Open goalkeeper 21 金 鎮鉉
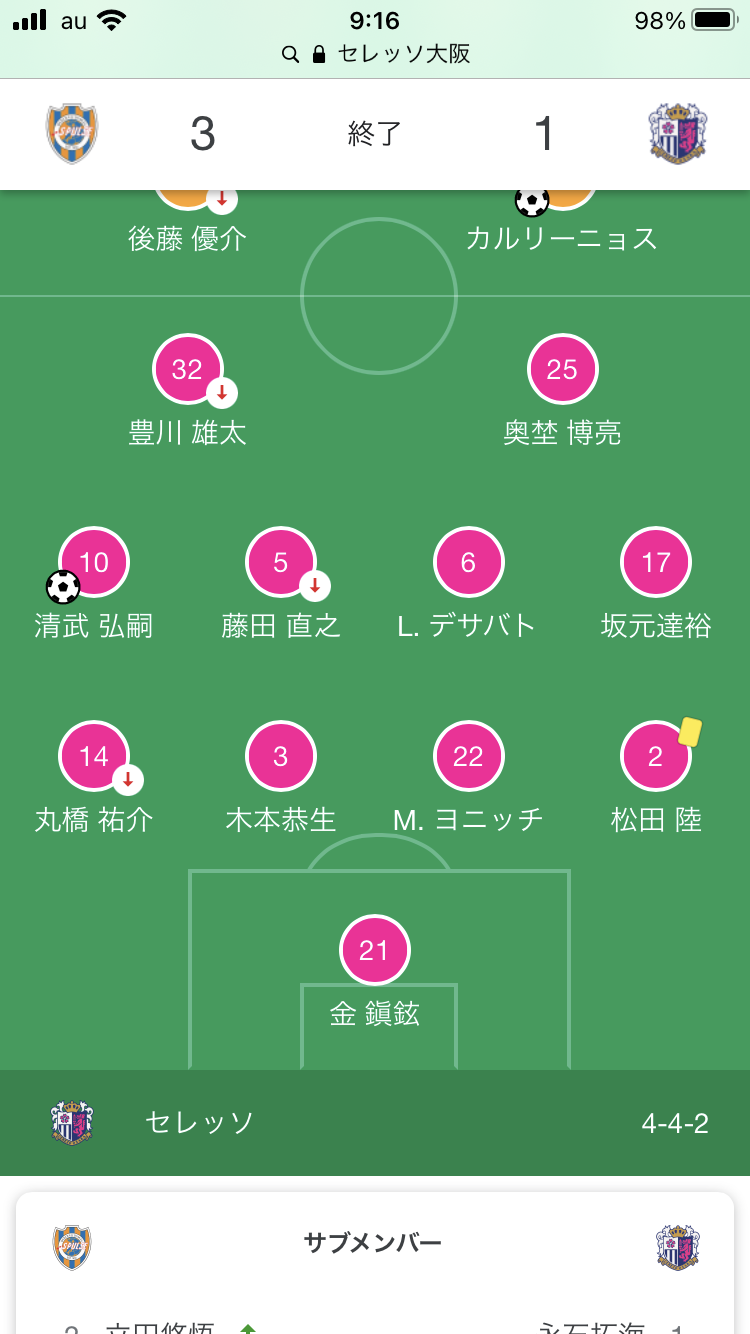 pyautogui.click(x=374, y=950)
